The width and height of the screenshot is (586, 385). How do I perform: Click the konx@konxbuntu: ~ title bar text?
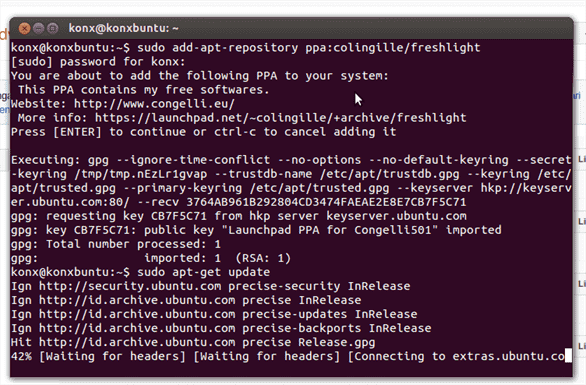(x=123, y=28)
